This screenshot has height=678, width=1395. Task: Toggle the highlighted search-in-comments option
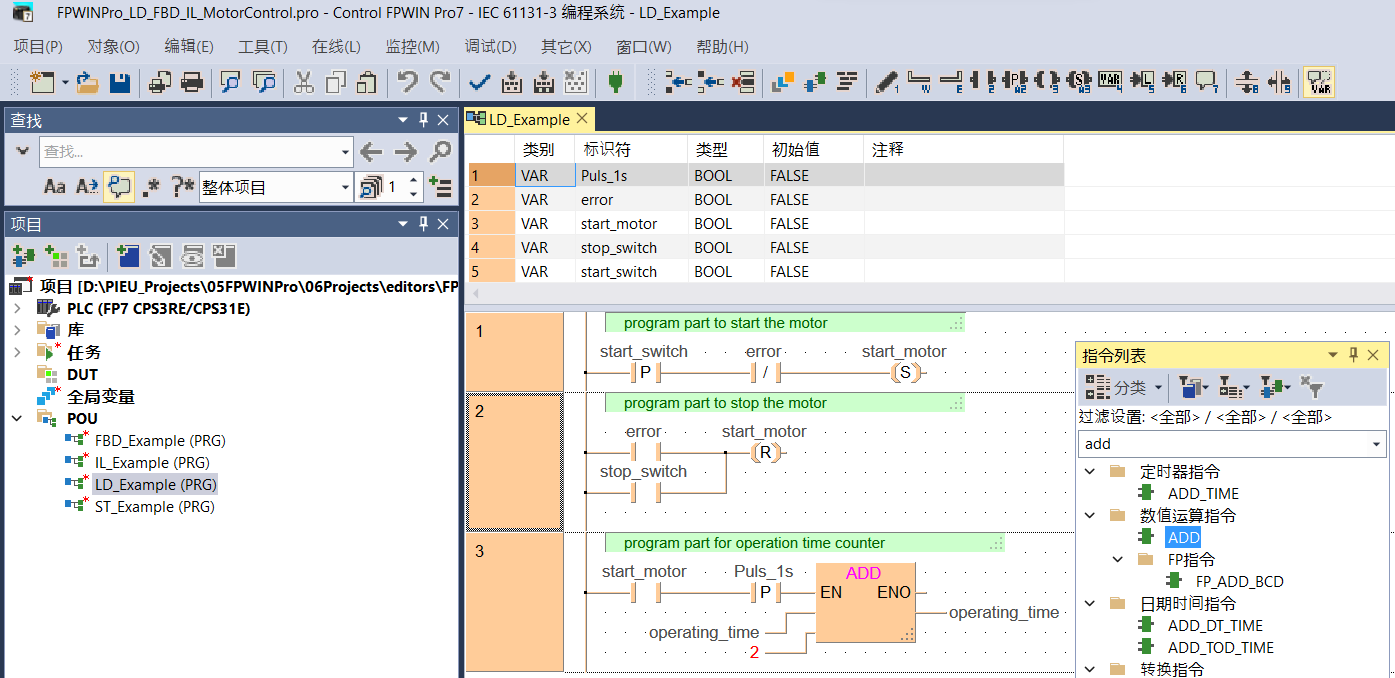[x=119, y=187]
